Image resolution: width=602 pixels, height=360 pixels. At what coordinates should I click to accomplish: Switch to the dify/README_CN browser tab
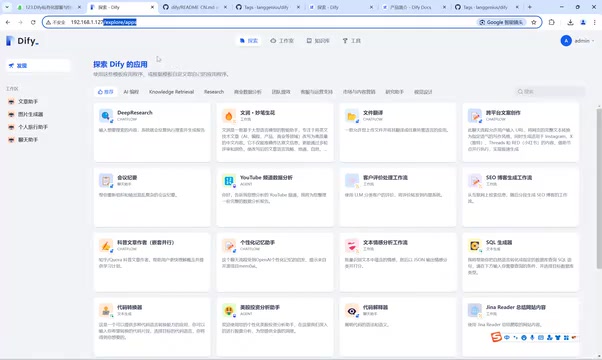click(x=195, y=7)
